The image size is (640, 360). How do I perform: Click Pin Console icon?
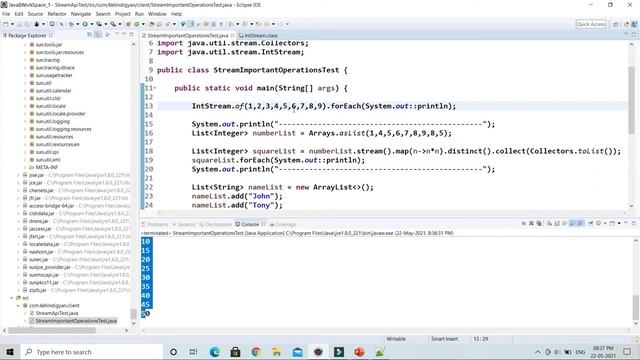[590, 223]
